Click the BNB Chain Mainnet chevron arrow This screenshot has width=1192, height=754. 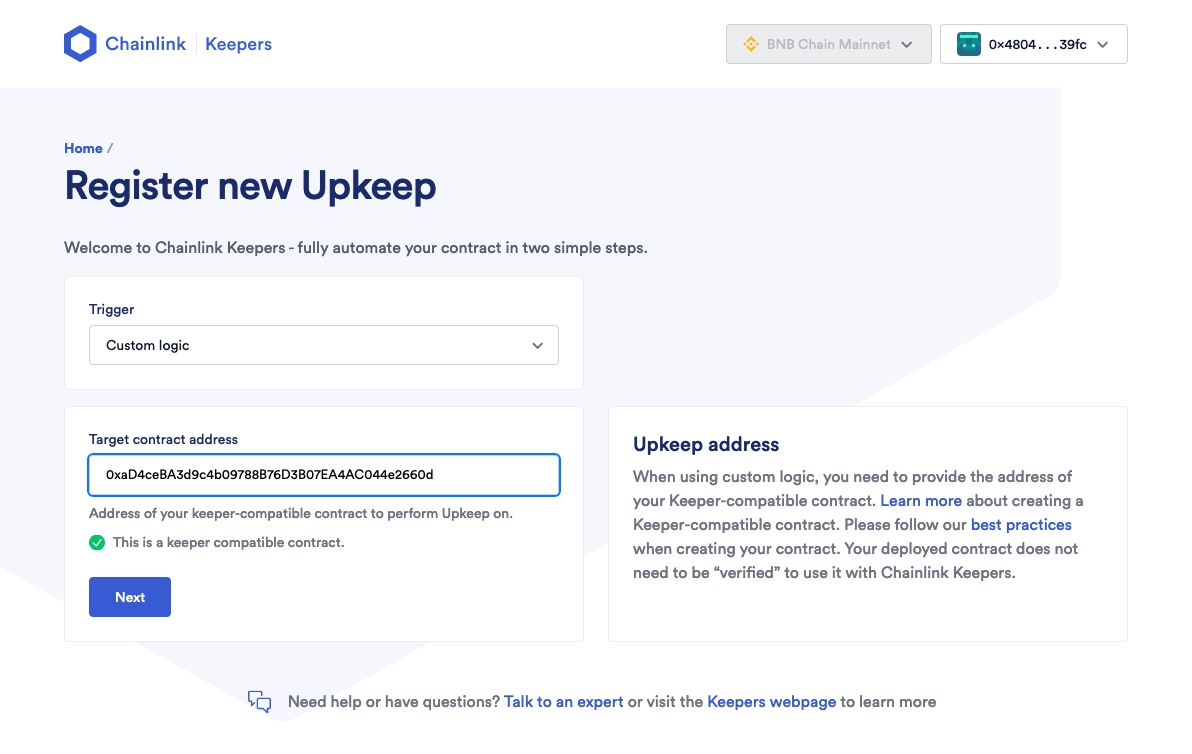tap(907, 45)
